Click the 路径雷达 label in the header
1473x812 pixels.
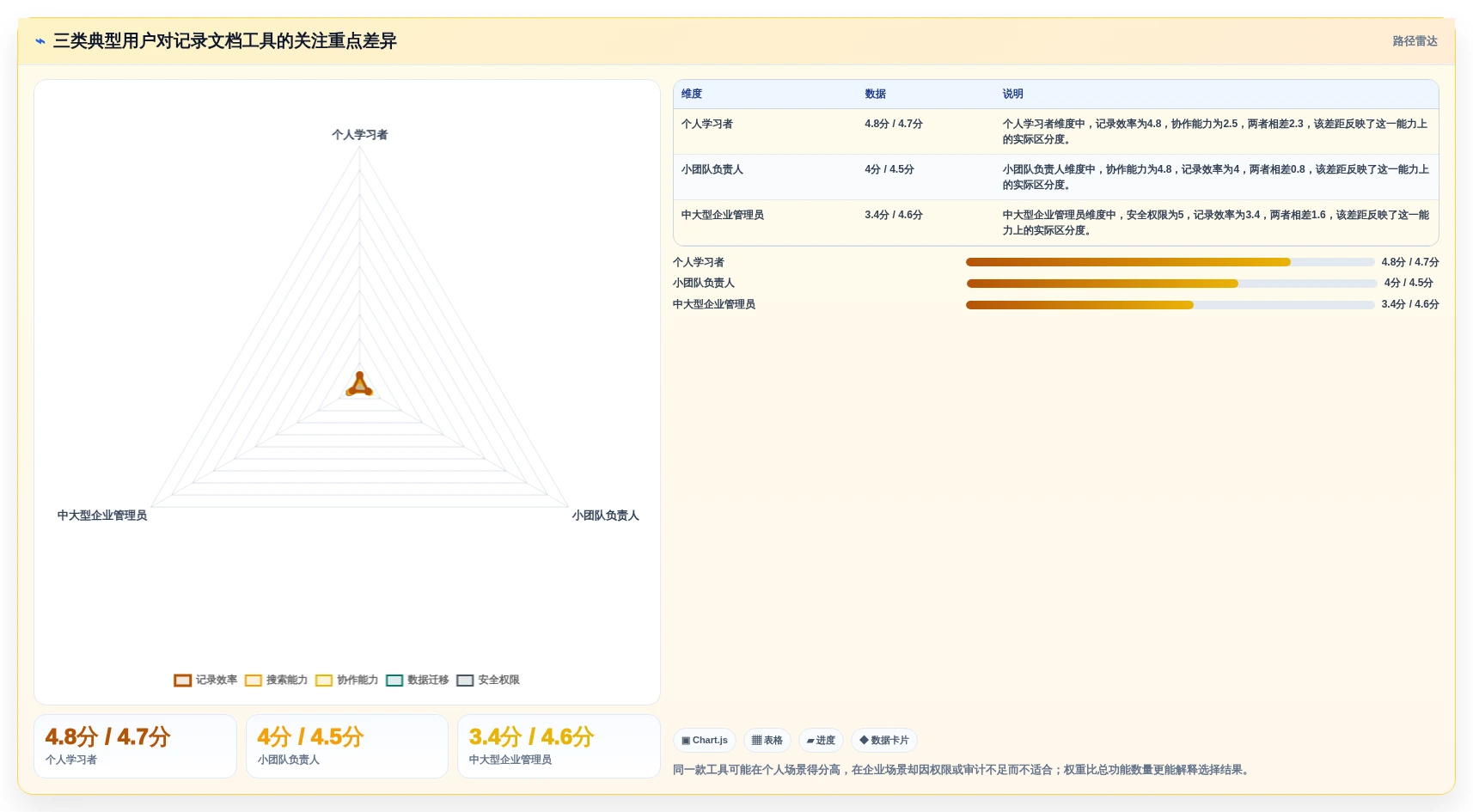tap(1415, 41)
